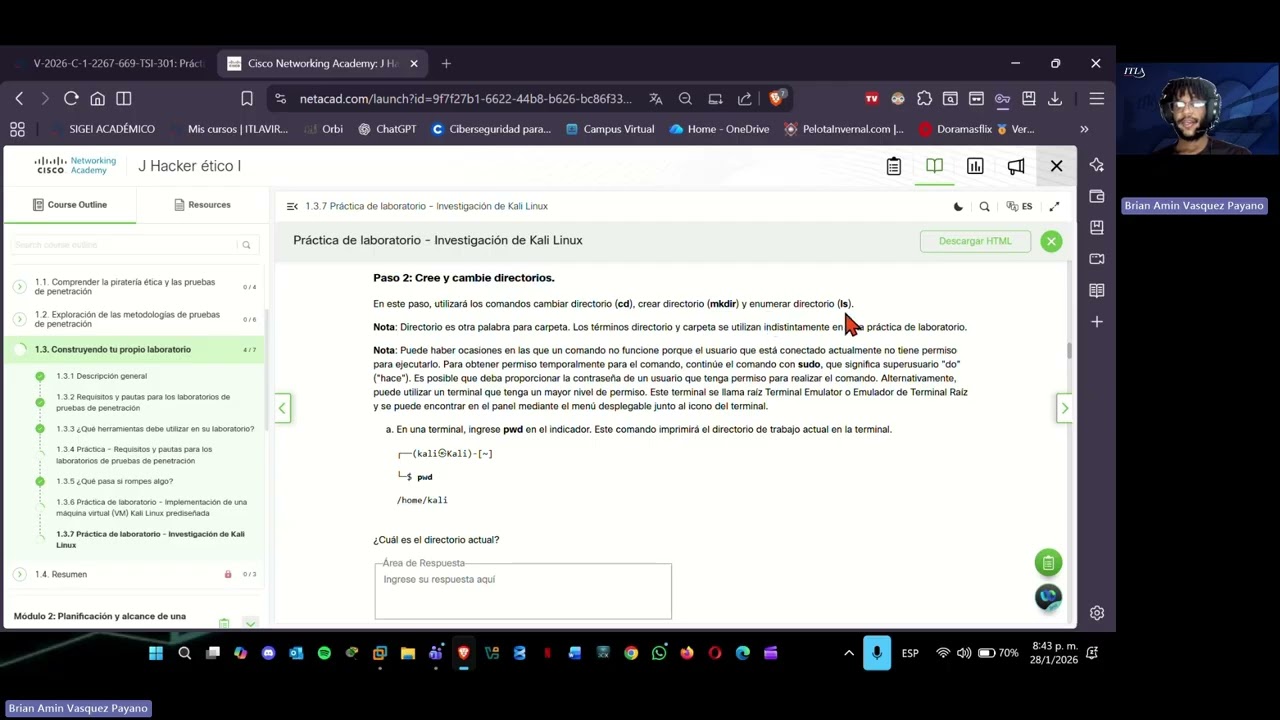Open the page settings gear icon
The height and width of the screenshot is (720, 1280).
tap(1097, 613)
